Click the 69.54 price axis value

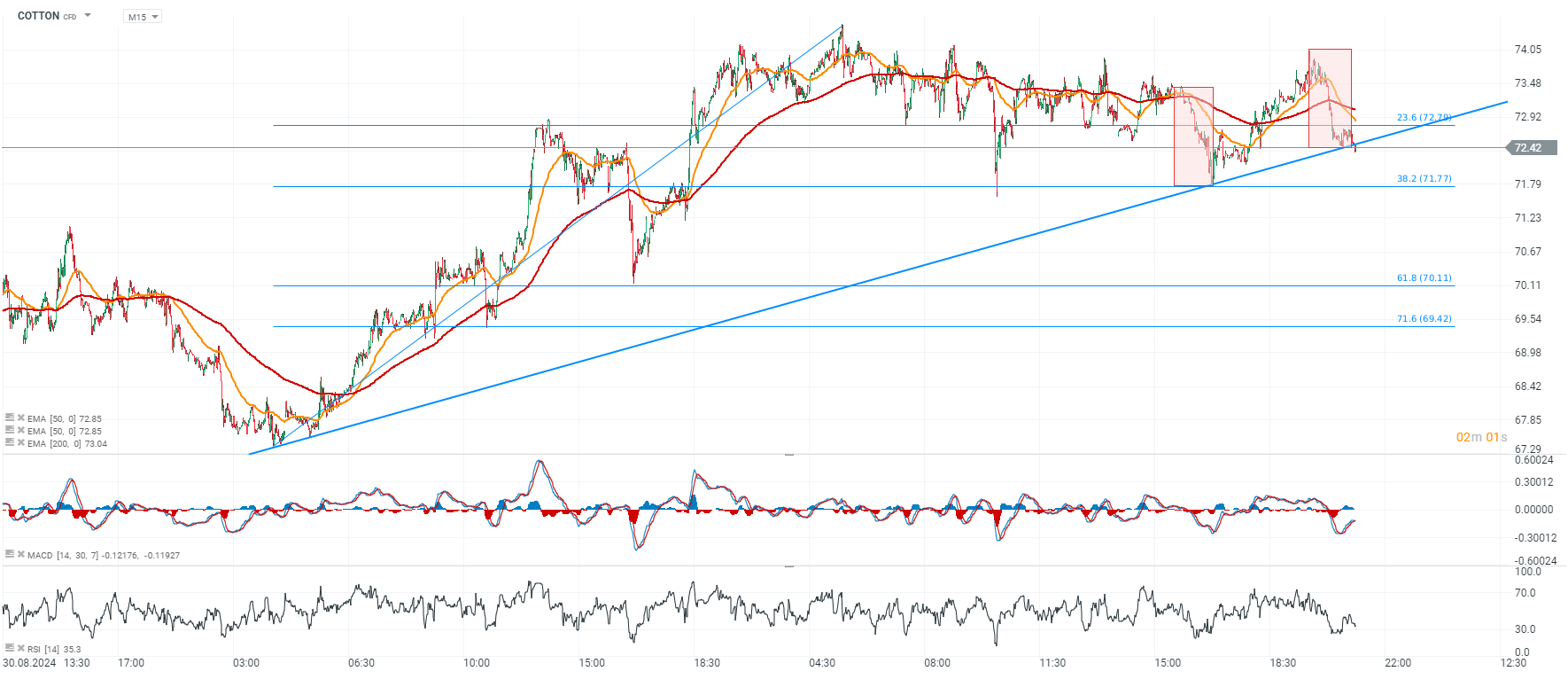click(x=1528, y=319)
